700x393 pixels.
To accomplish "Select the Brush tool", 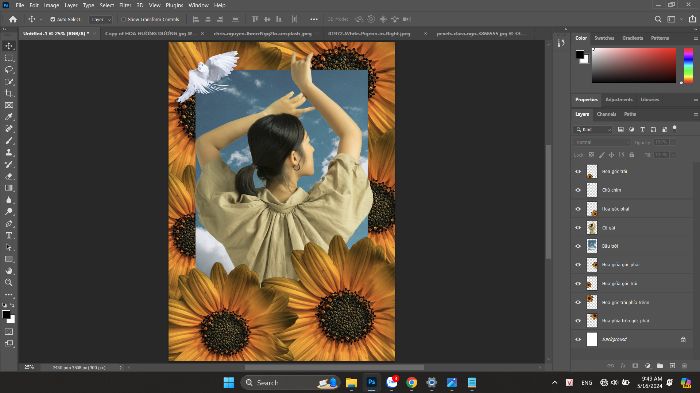I will coord(9,141).
